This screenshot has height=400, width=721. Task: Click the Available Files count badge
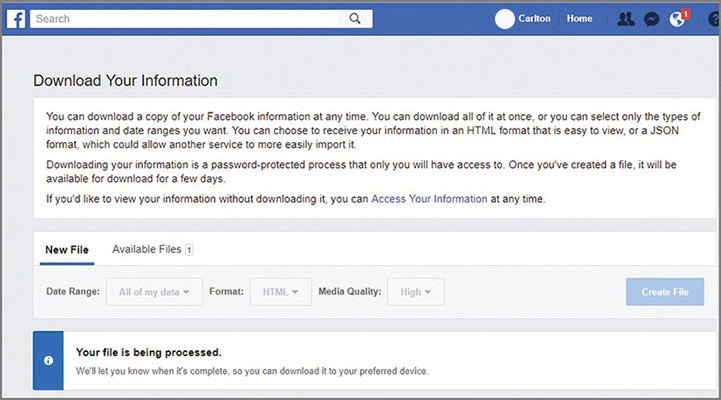click(189, 249)
